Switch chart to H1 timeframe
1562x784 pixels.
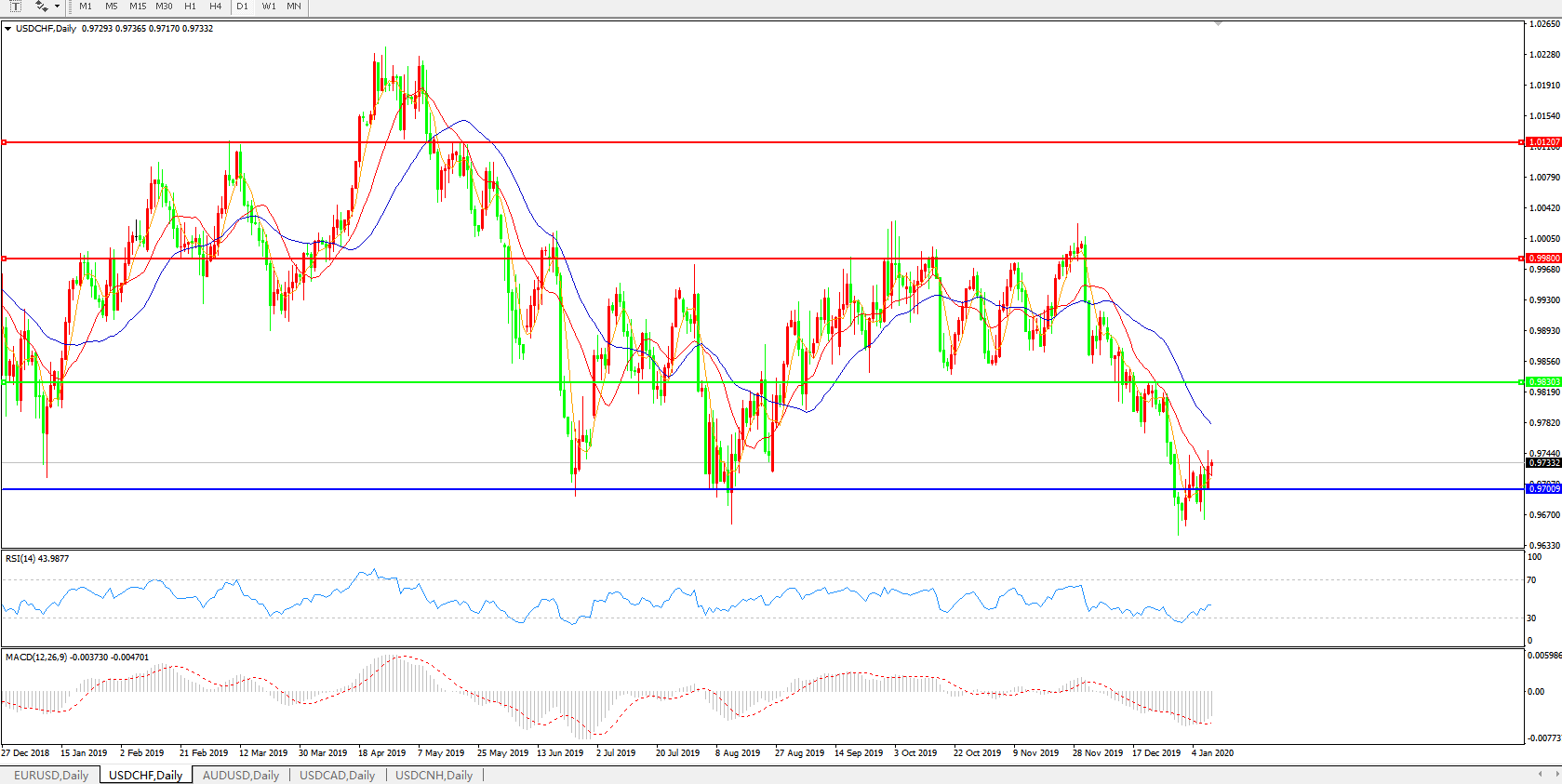click(x=191, y=7)
